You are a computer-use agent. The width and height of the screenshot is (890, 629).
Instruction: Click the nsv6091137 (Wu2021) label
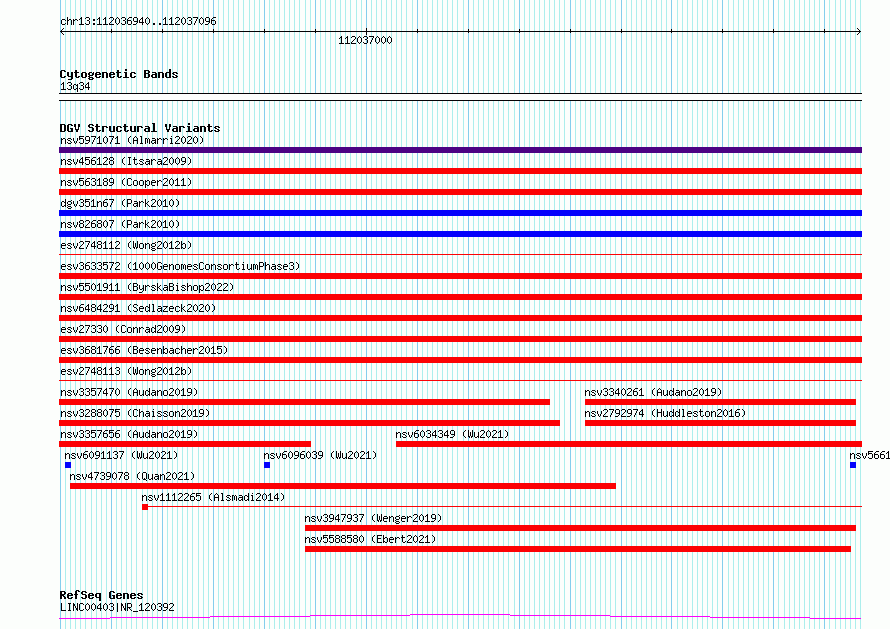point(121,455)
